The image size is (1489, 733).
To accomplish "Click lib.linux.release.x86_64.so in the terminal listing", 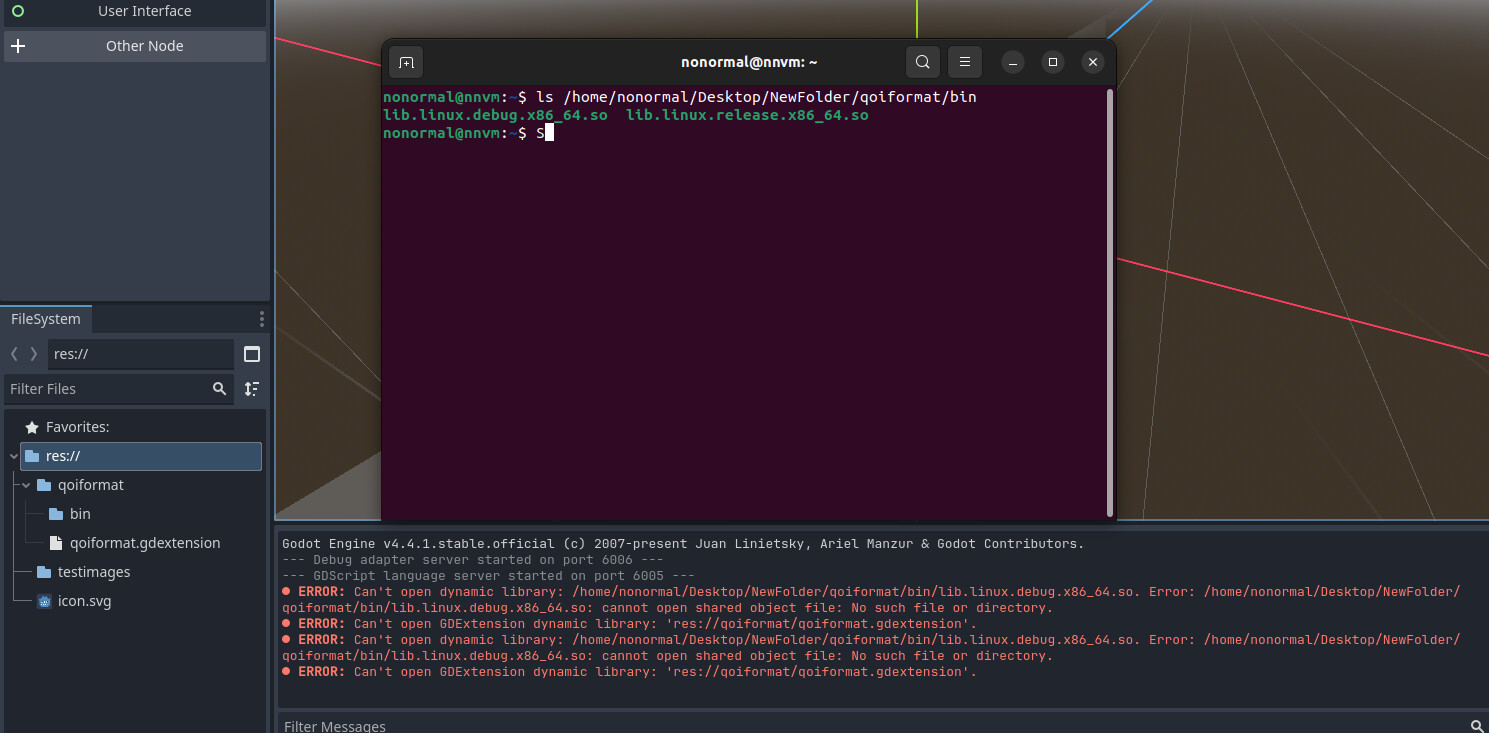I will 747,115.
